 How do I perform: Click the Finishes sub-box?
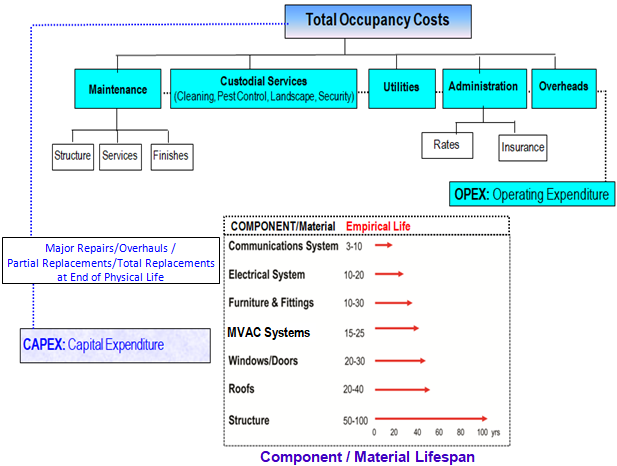tap(170, 156)
